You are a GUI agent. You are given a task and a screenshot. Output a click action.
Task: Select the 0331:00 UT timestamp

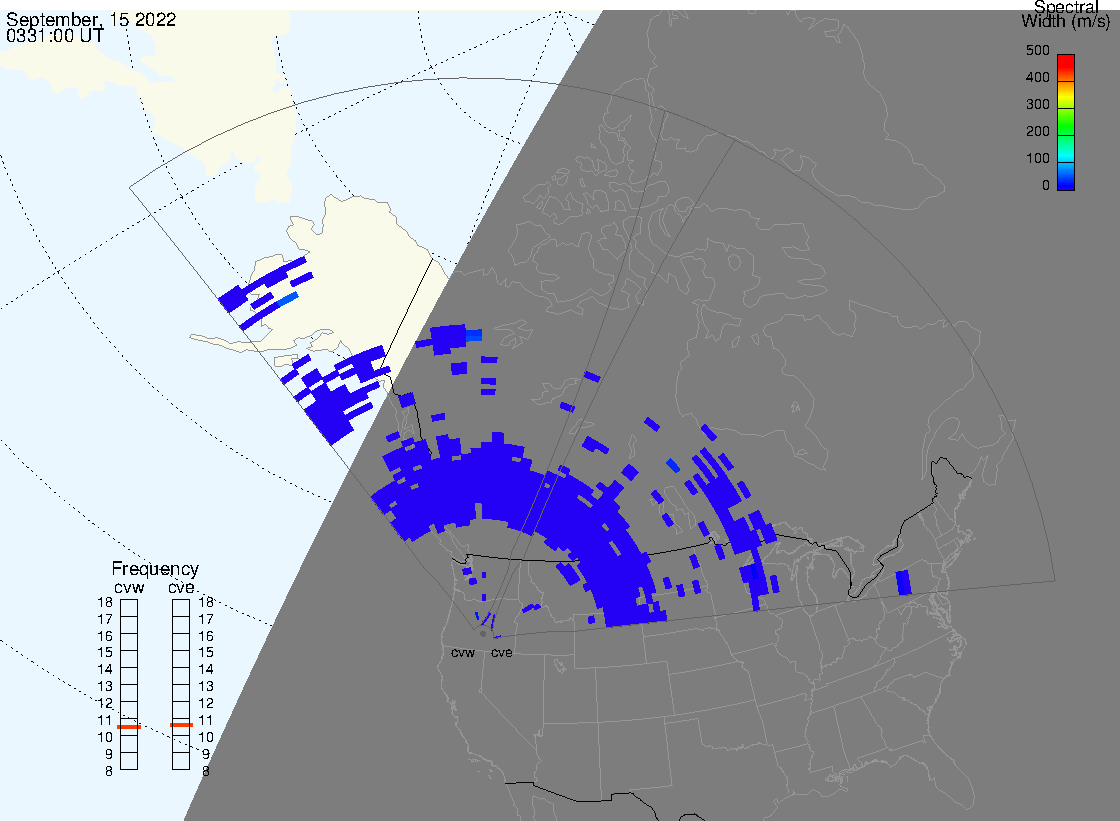(55, 35)
